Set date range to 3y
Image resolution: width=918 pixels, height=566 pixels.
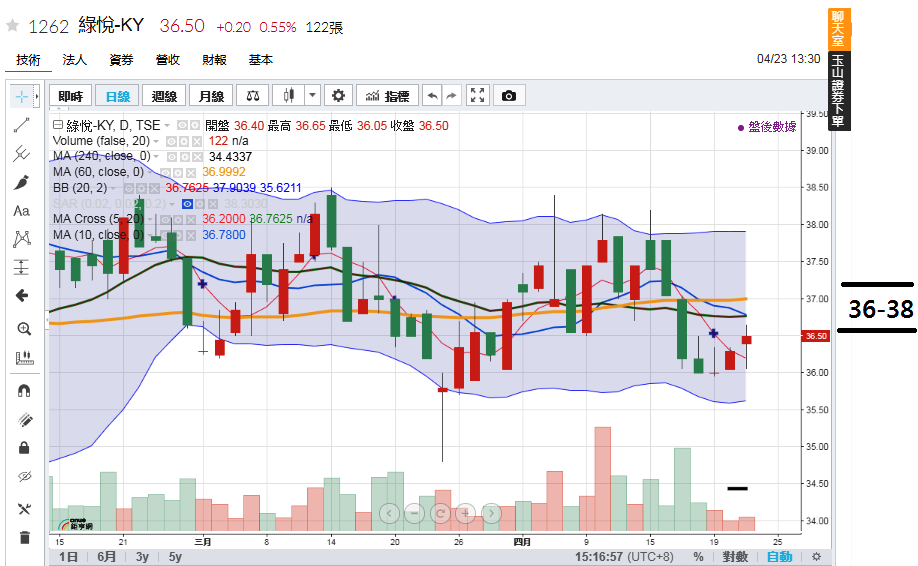142,557
